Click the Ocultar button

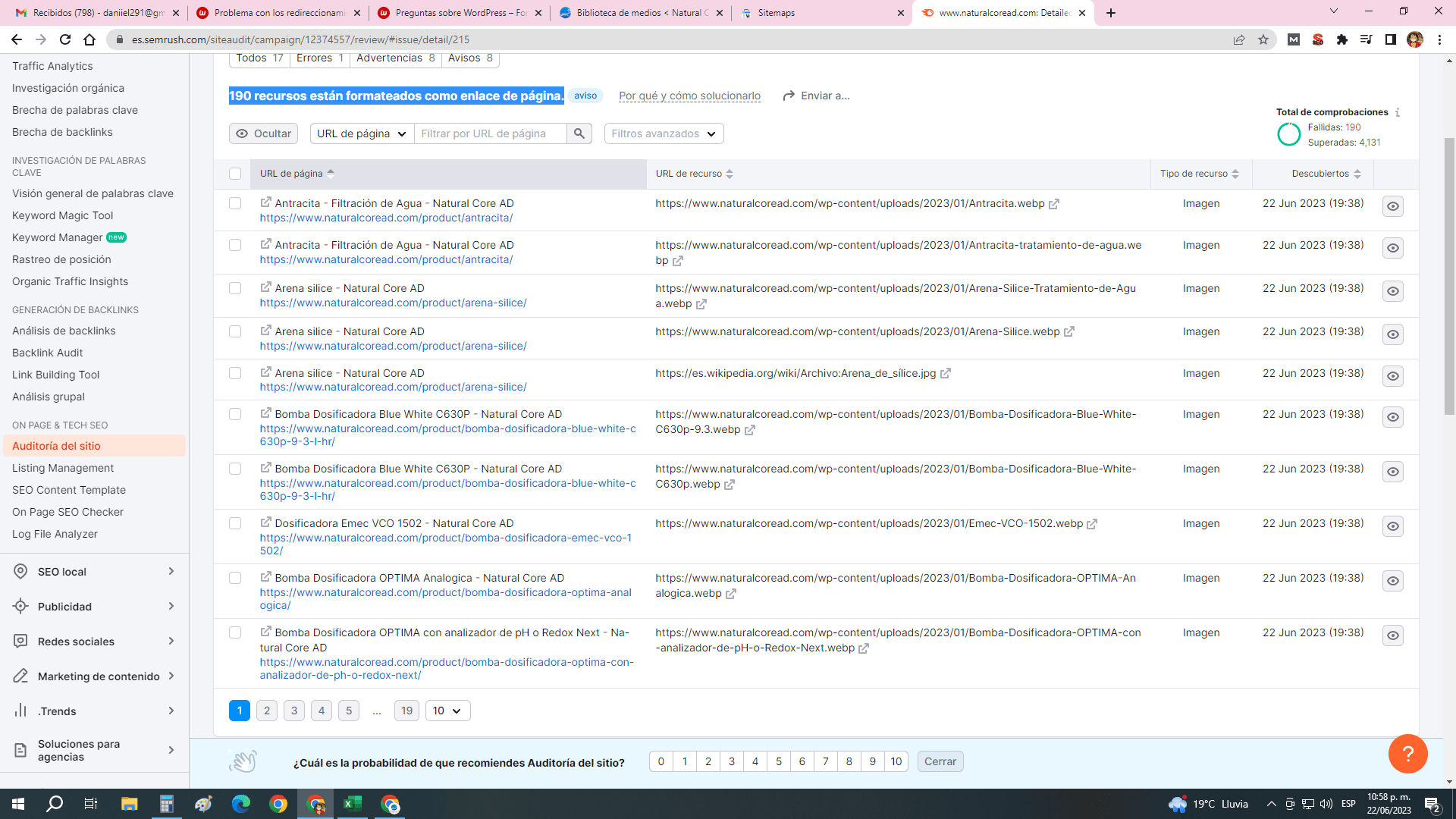(263, 133)
